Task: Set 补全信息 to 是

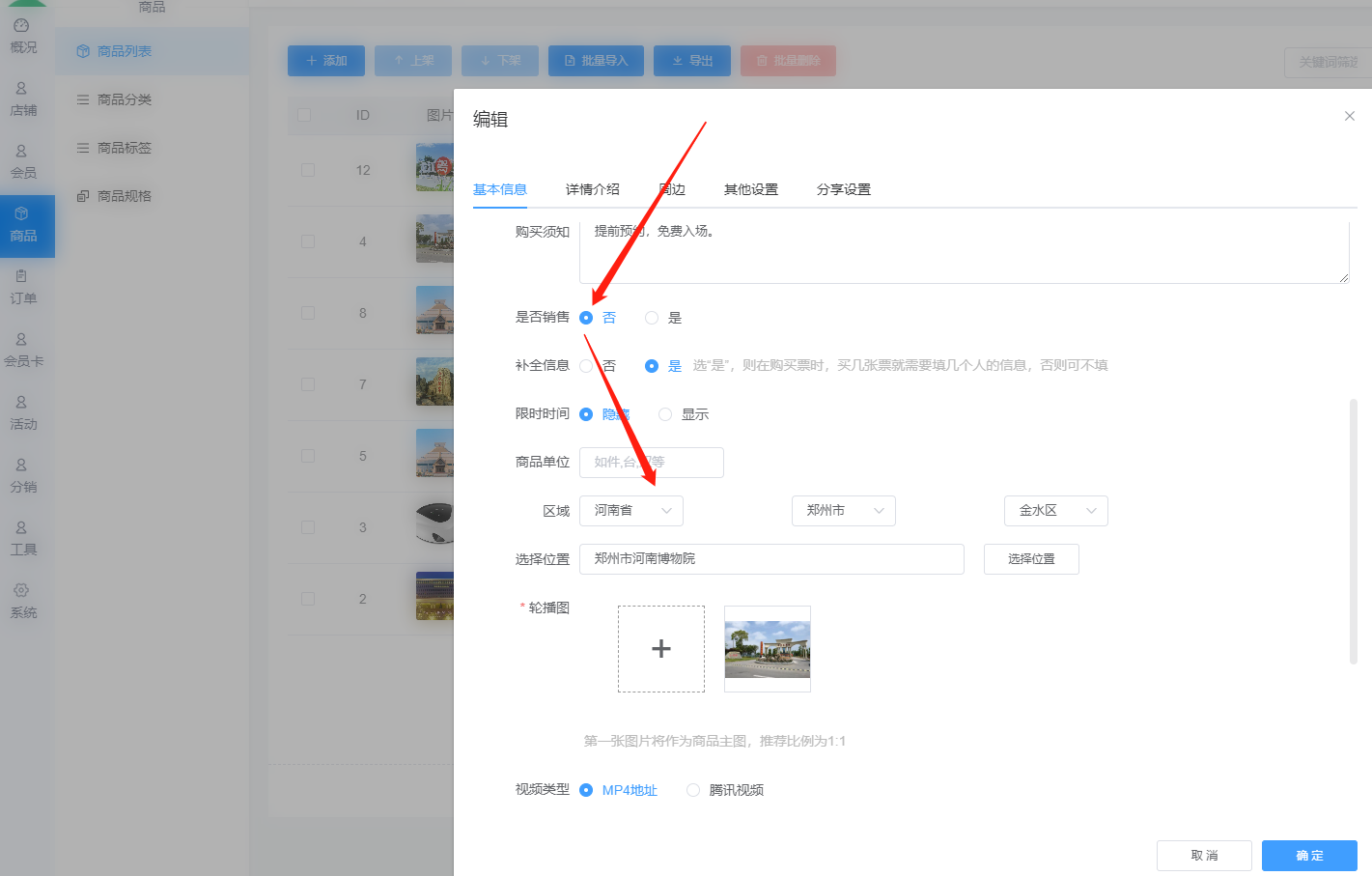Action: tap(652, 366)
